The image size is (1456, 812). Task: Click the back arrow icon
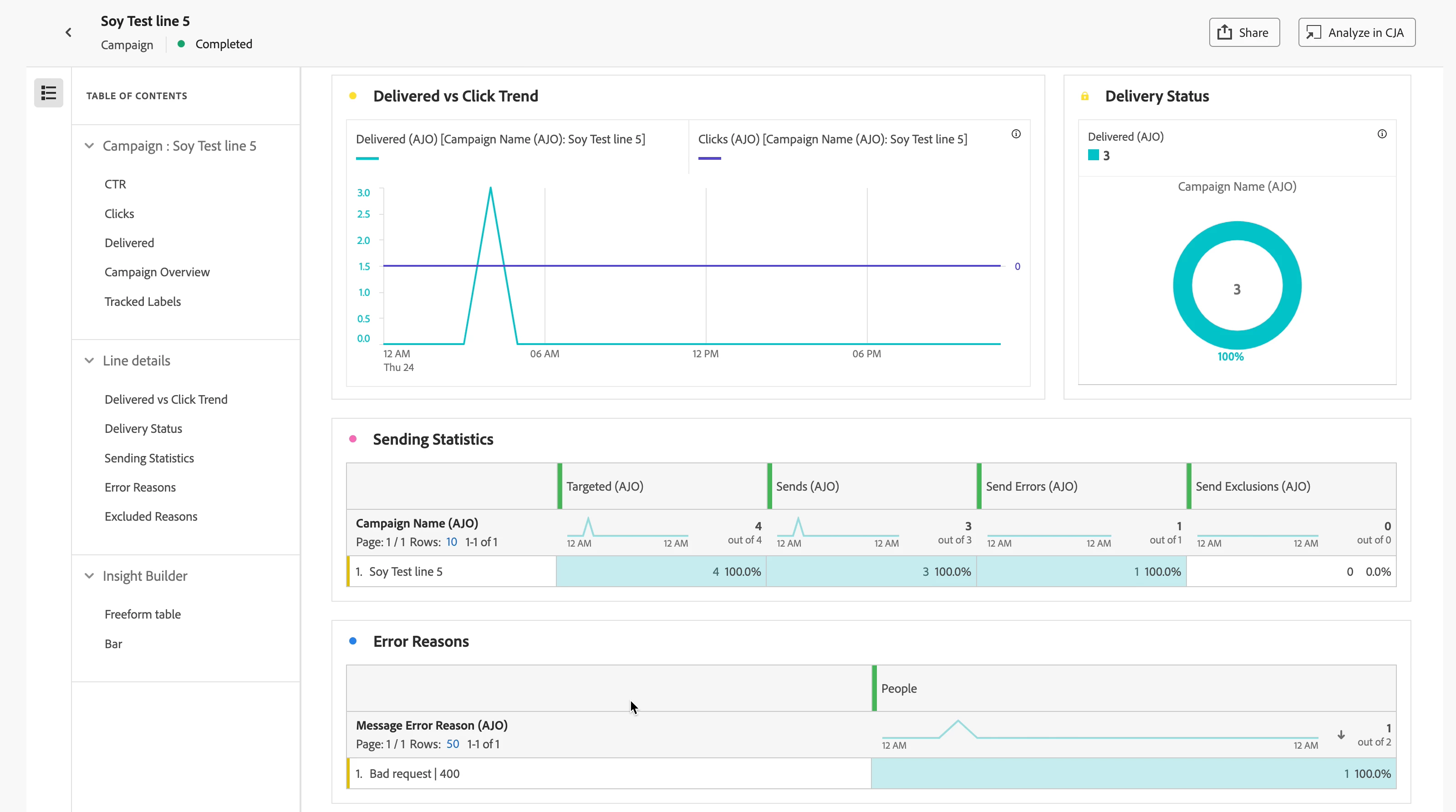pos(68,33)
